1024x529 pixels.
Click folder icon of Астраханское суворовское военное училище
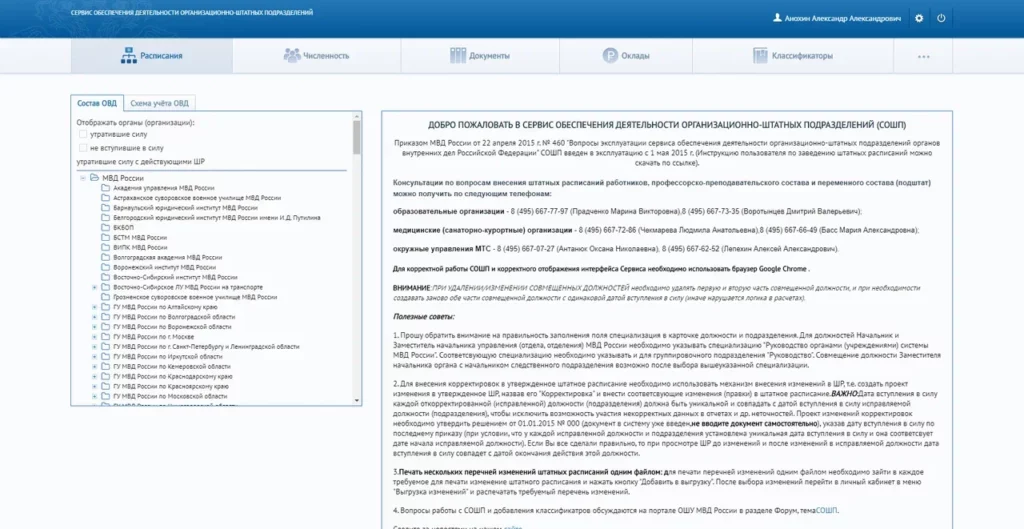click(x=105, y=197)
